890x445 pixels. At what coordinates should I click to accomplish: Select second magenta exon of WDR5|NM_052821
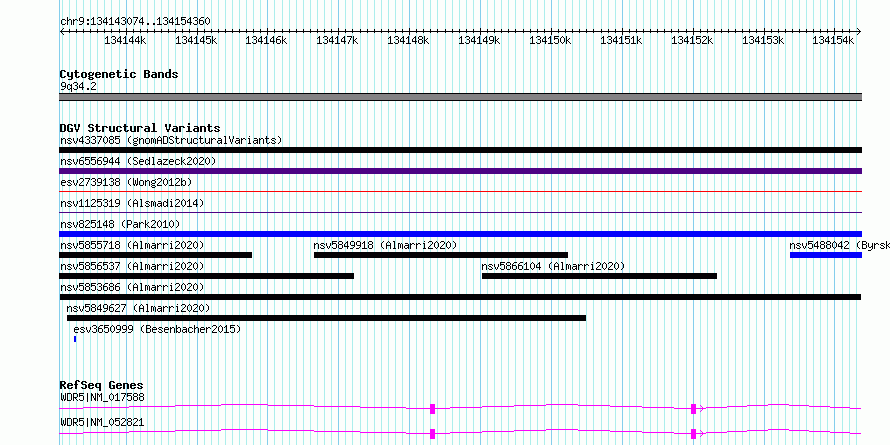694,434
